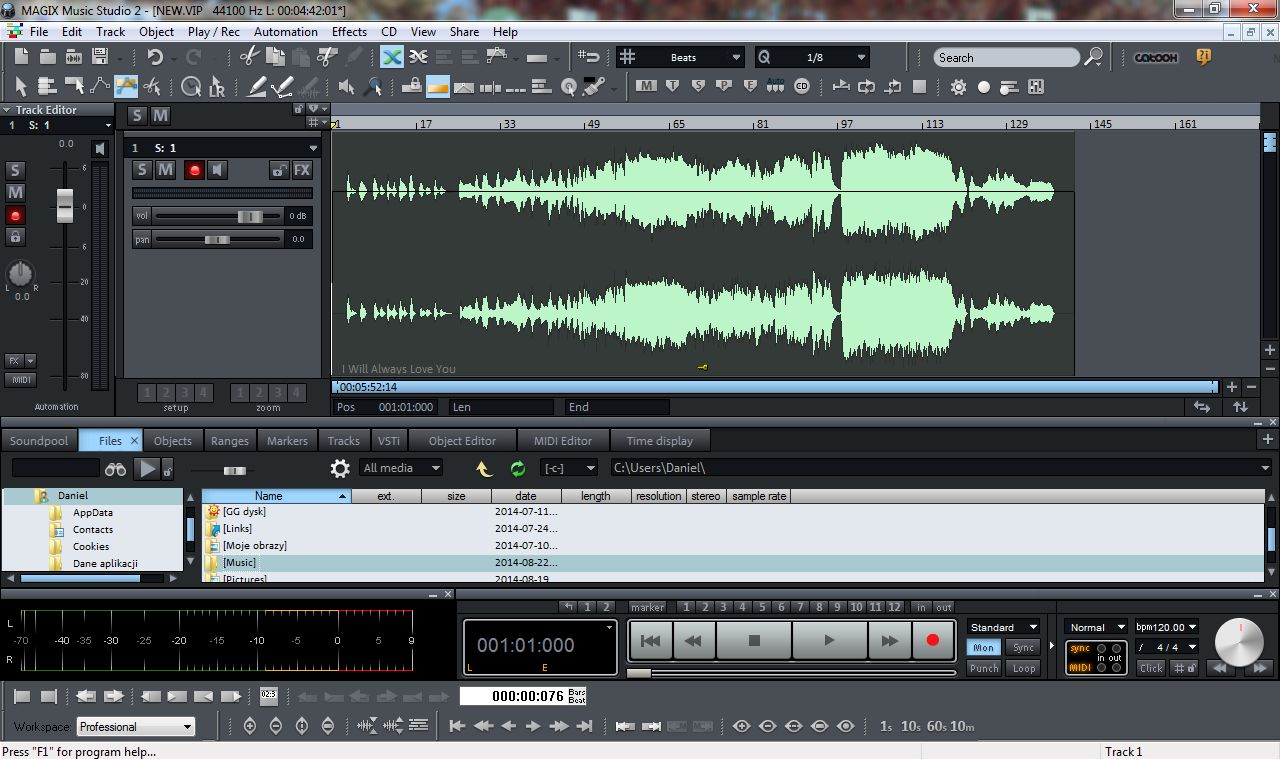Open MIDI button in track editor
Screen dimensions: 1280x760
(x=20, y=380)
